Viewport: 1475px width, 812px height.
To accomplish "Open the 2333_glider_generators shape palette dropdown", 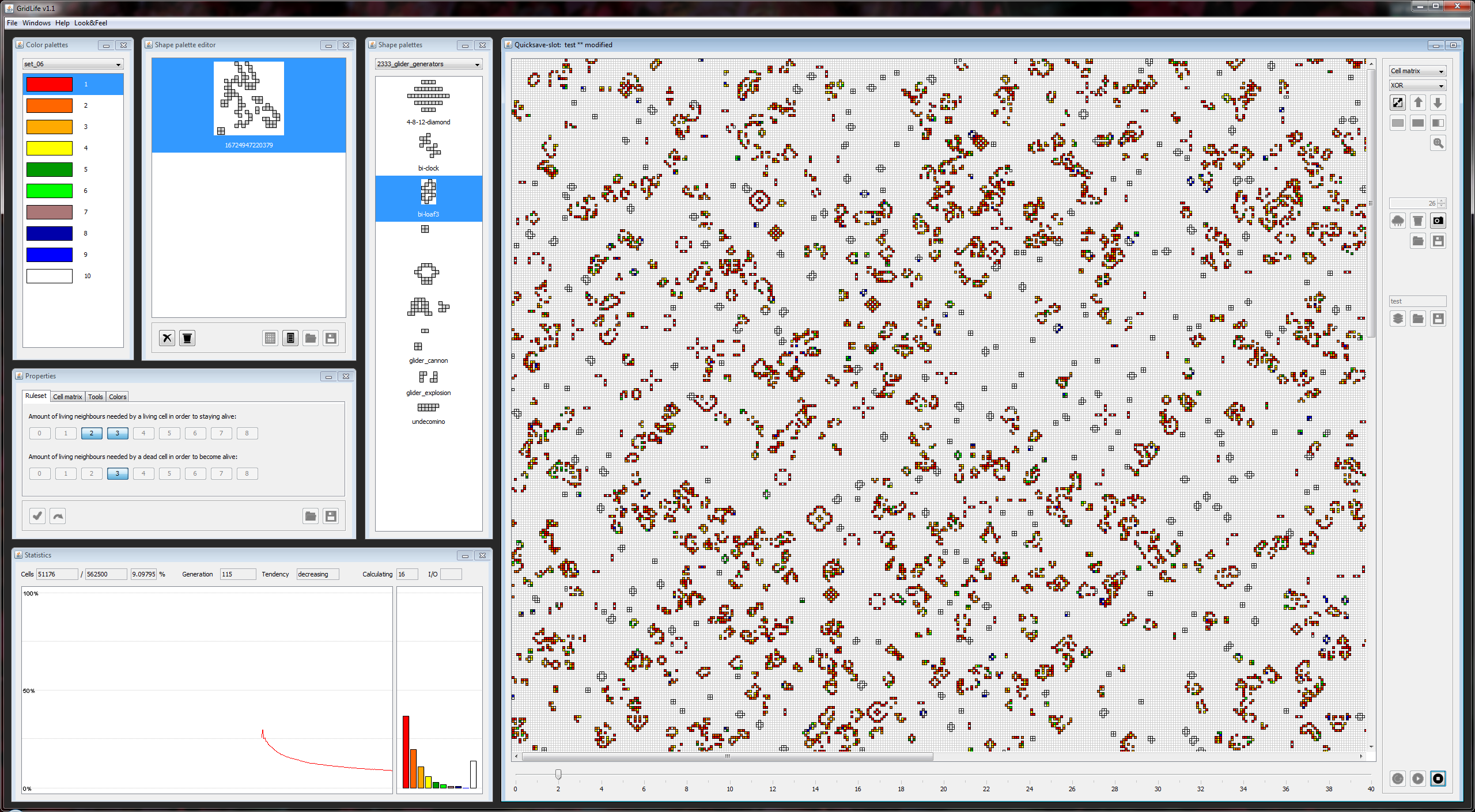I will (x=429, y=64).
